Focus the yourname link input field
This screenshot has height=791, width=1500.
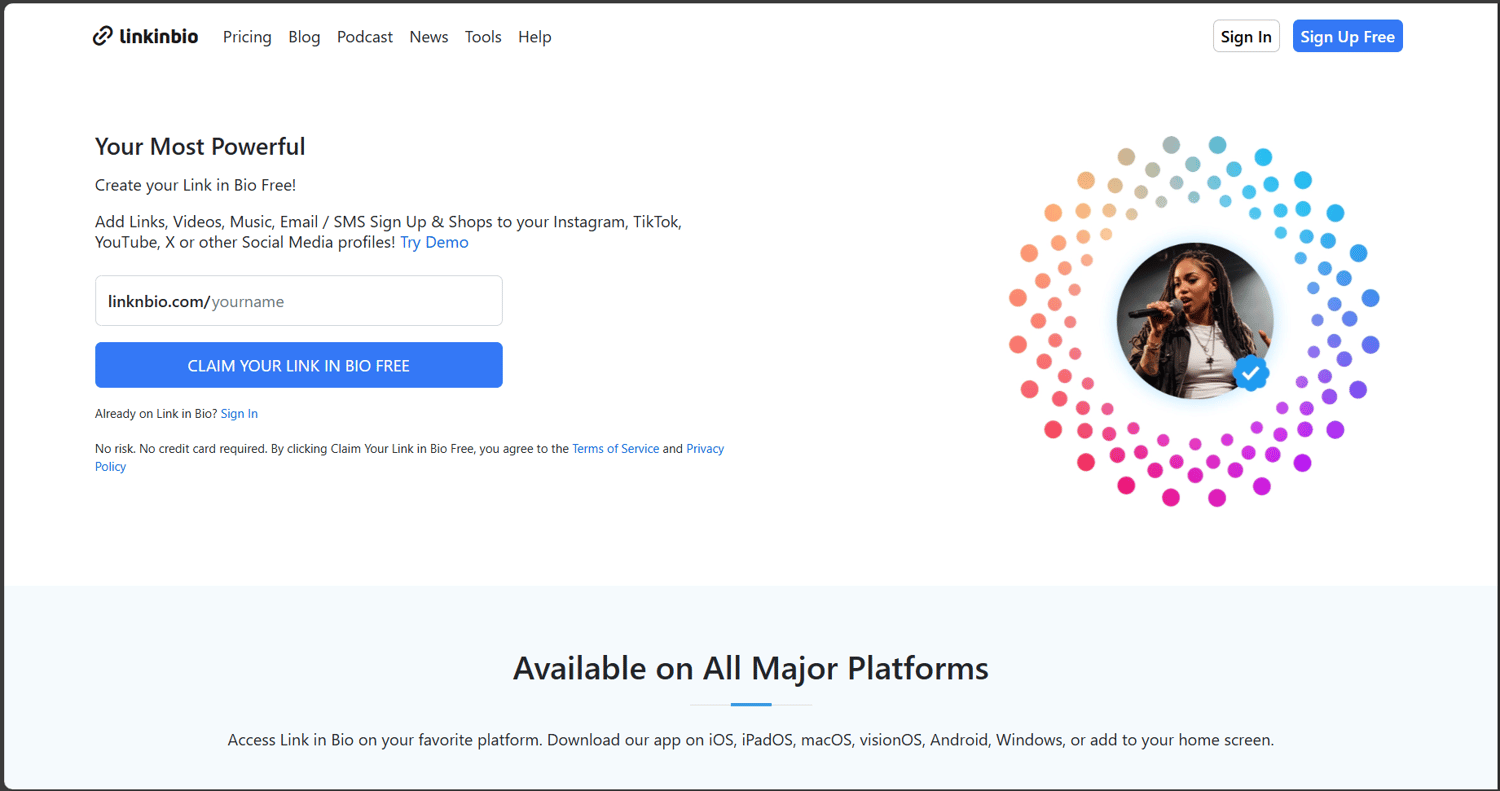(x=350, y=301)
